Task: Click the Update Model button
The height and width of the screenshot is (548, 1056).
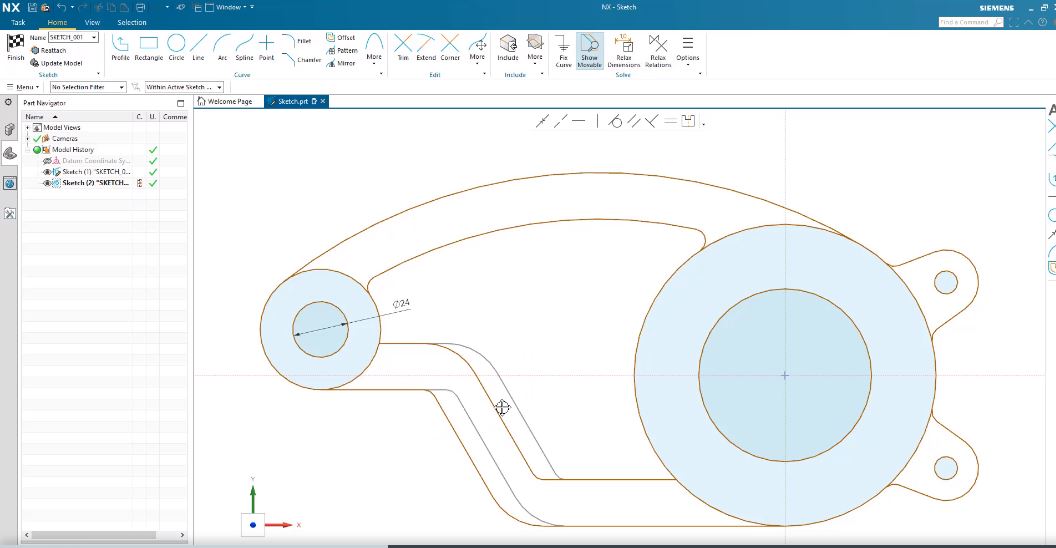Action: pyautogui.click(x=56, y=63)
